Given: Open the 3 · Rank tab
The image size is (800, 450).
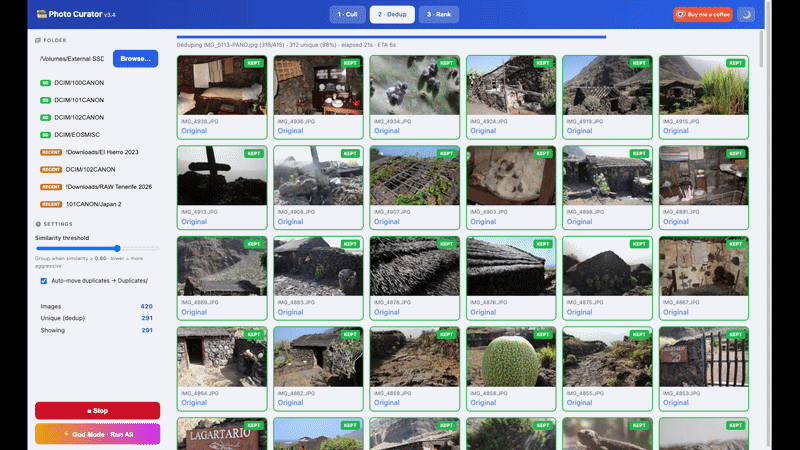Looking at the screenshot, I should [439, 14].
